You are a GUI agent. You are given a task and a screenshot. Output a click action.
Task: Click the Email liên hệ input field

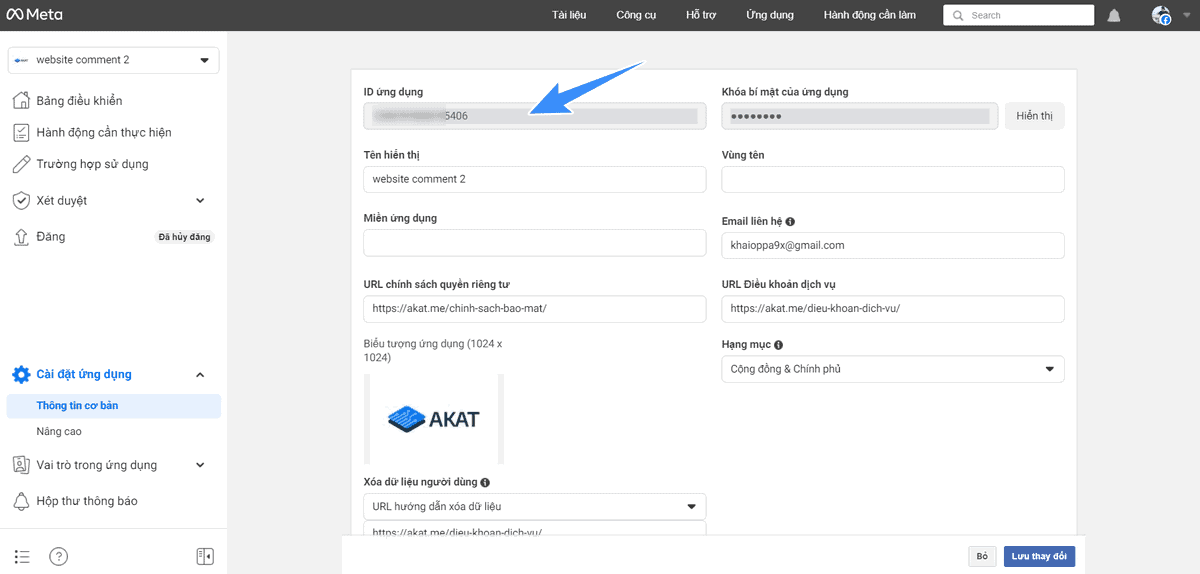[893, 245]
